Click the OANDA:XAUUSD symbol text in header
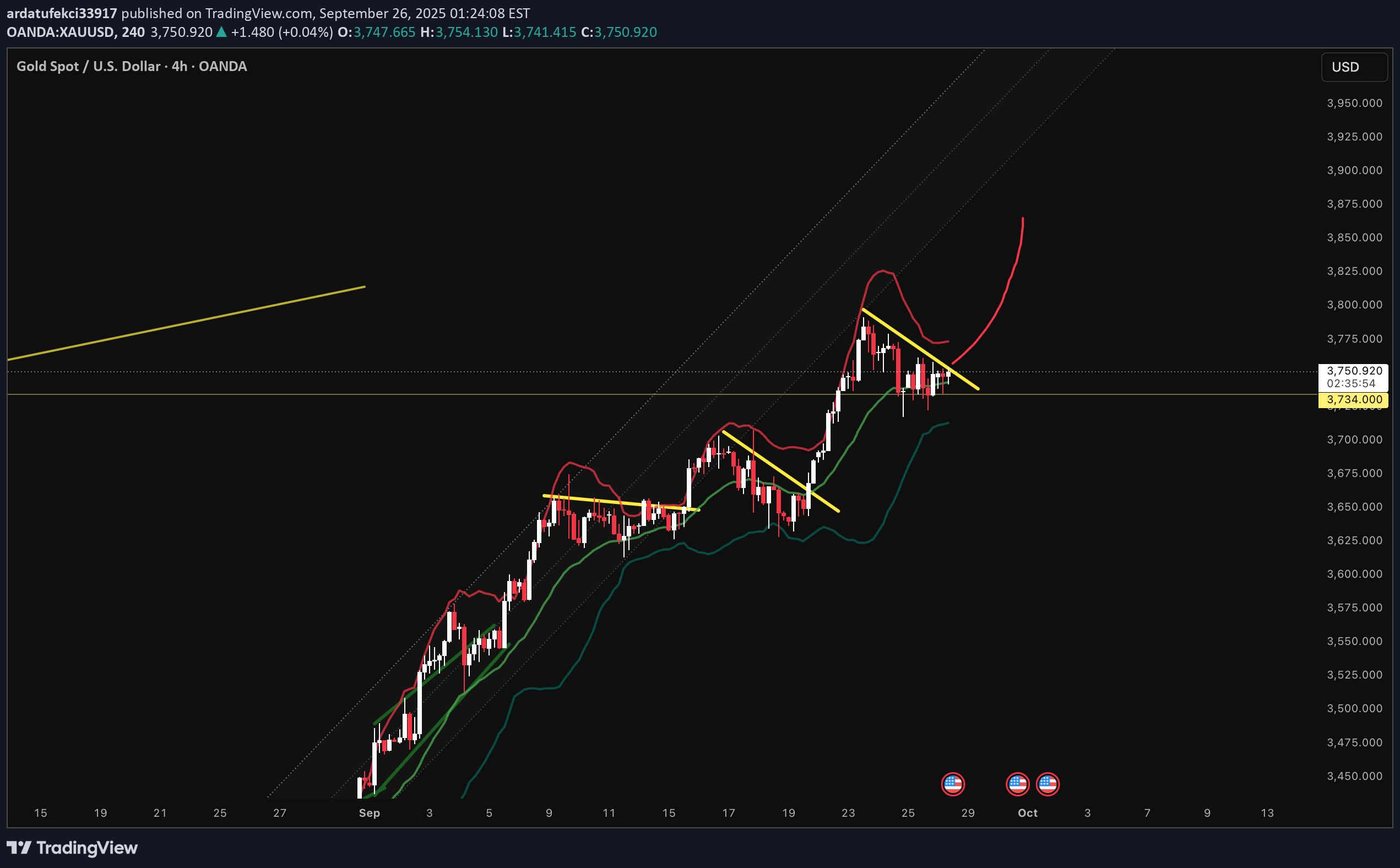The height and width of the screenshot is (868, 1400). point(59,32)
